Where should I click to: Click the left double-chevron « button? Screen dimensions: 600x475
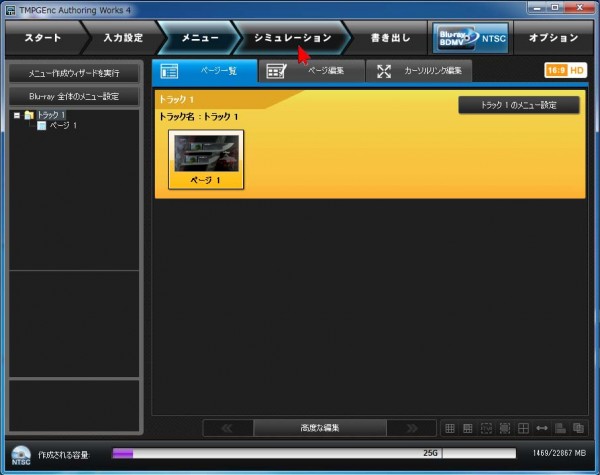[x=227, y=428]
